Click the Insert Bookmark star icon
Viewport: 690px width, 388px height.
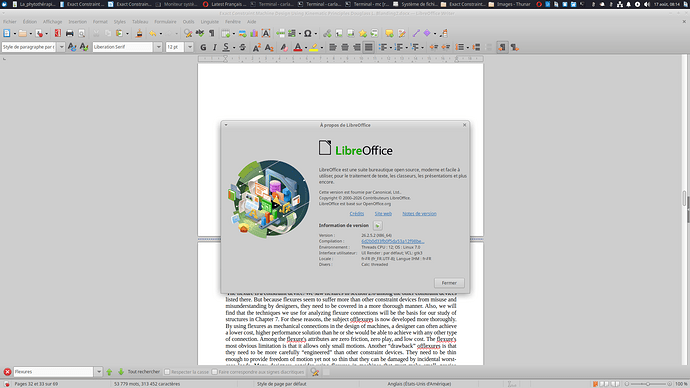click(x=363, y=33)
